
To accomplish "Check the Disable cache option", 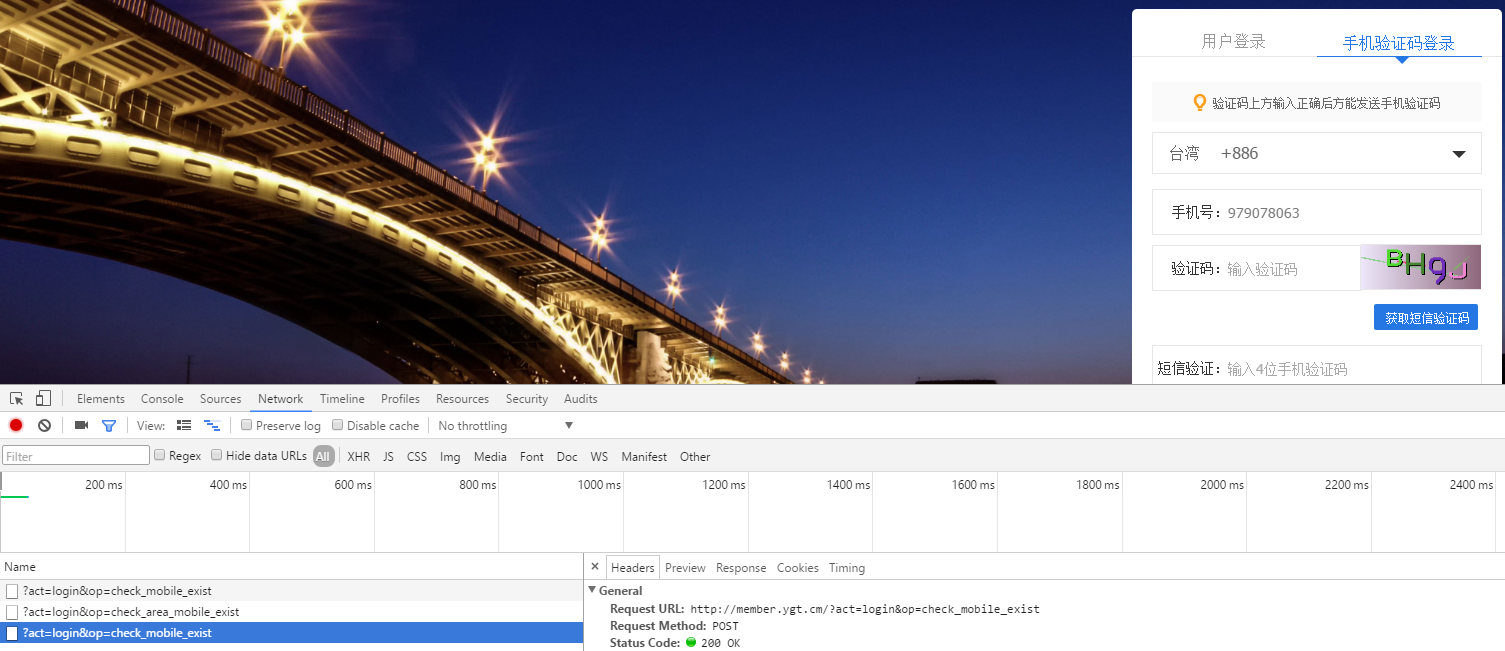I will coord(338,425).
